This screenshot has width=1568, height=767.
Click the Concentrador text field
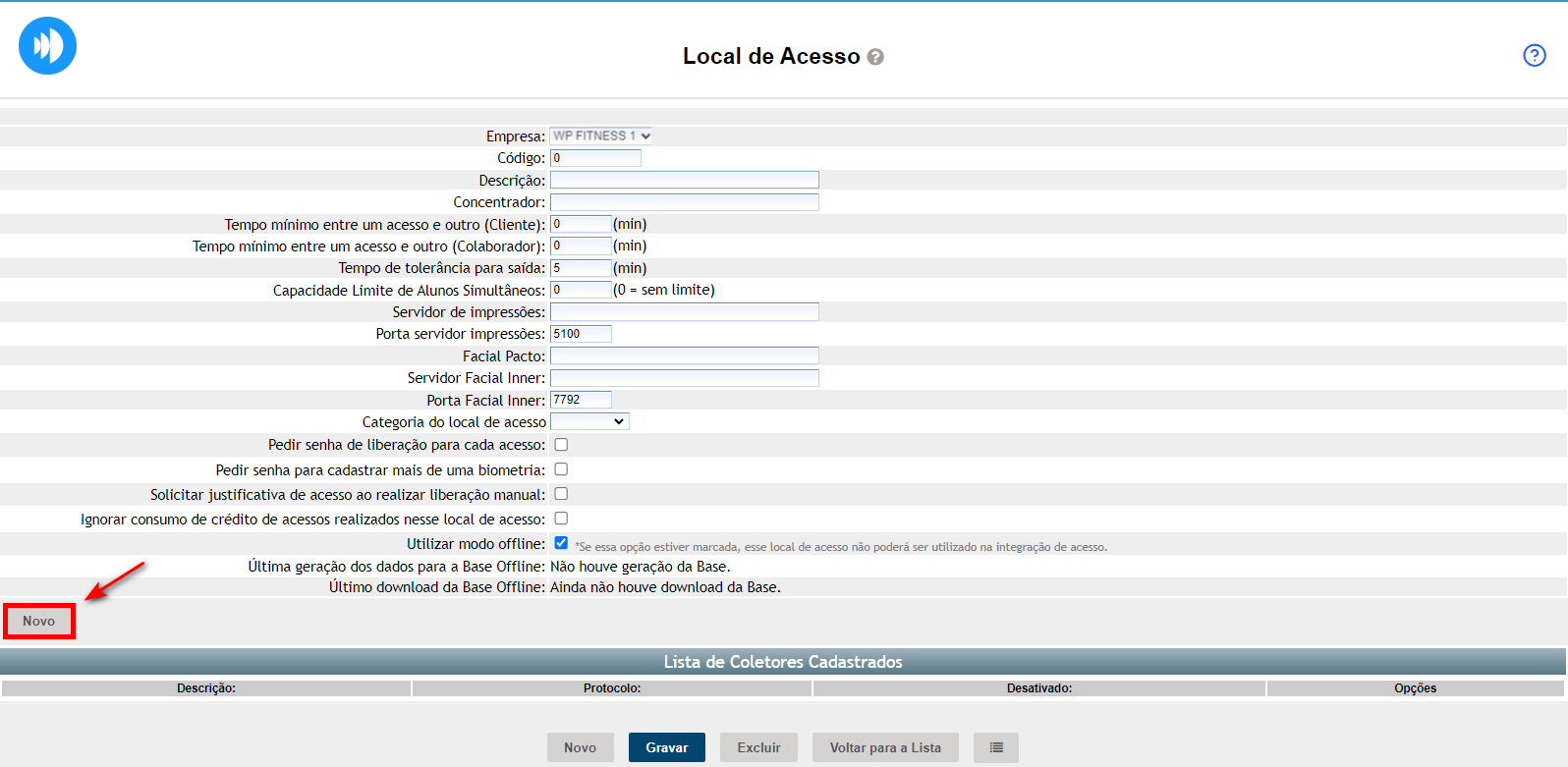click(684, 202)
